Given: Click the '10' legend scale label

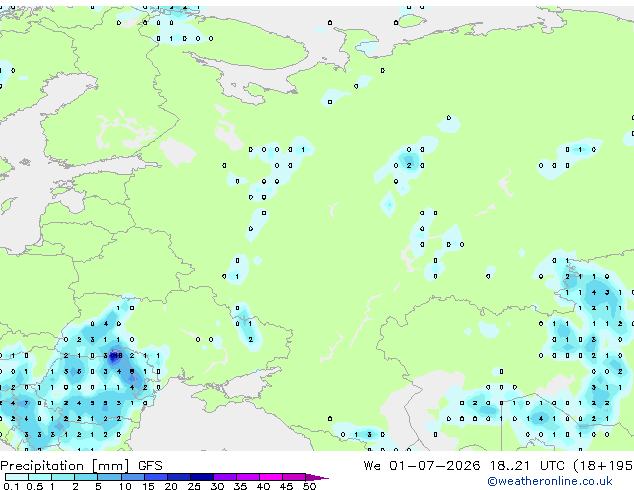Looking at the screenshot, I should pyautogui.click(x=125, y=486).
